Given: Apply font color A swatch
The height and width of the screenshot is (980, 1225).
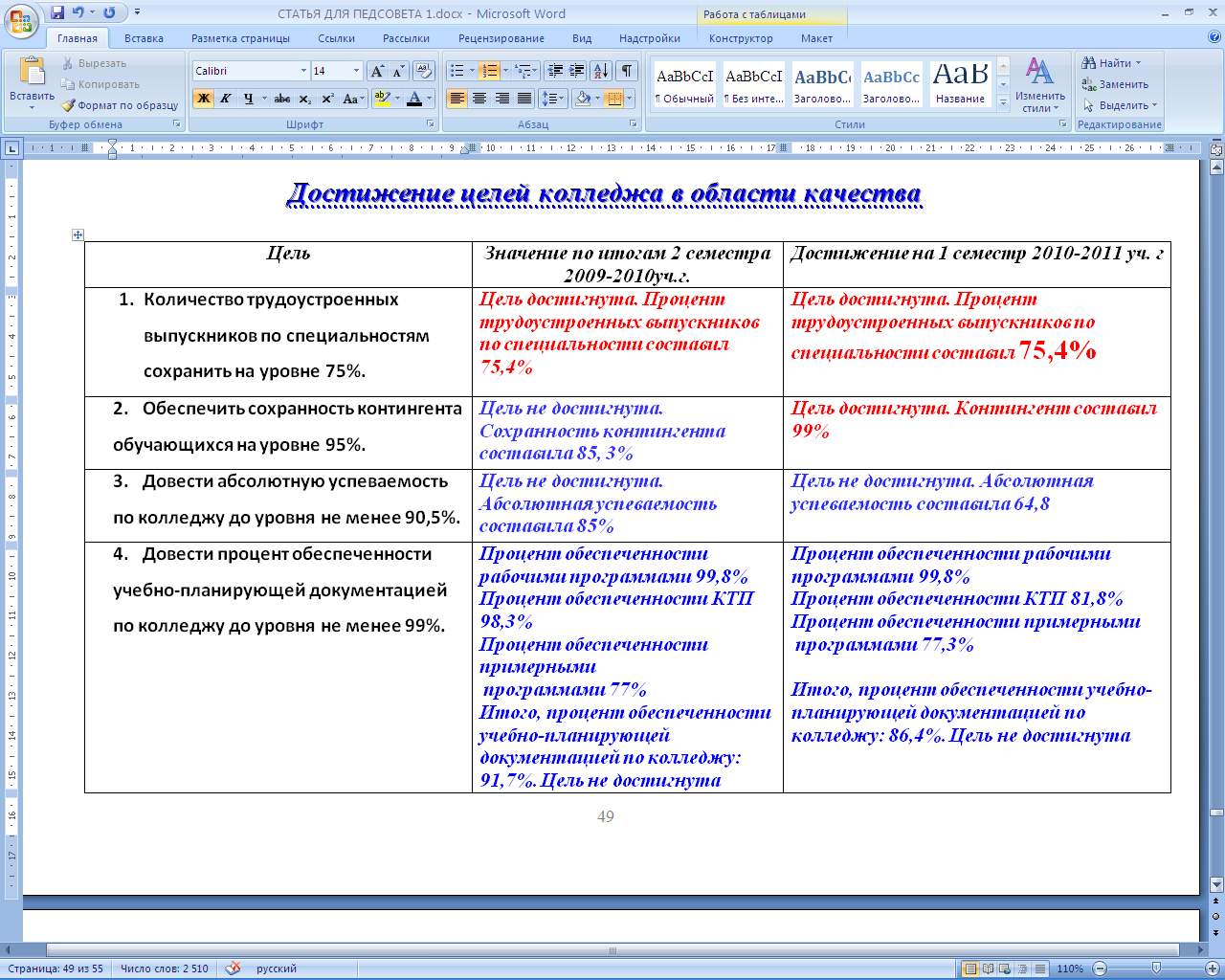Looking at the screenshot, I should 414,99.
